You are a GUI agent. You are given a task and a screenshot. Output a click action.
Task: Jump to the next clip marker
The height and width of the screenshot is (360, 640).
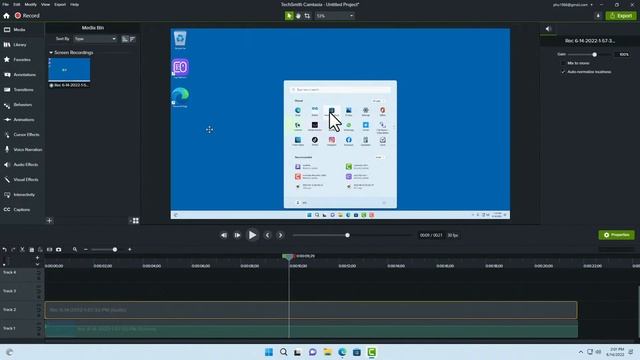(280, 235)
